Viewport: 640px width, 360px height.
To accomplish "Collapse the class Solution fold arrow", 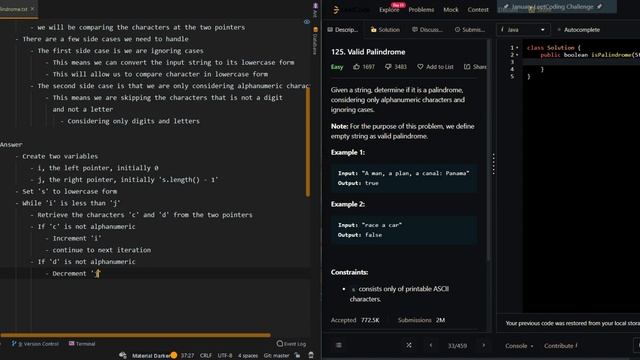I will click(x=517, y=48).
